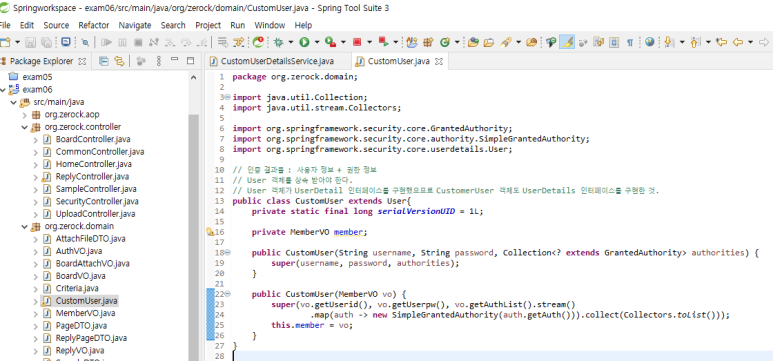This screenshot has height=361, width=773.
Task: Select BoardController.java in tree
Action: (93, 140)
